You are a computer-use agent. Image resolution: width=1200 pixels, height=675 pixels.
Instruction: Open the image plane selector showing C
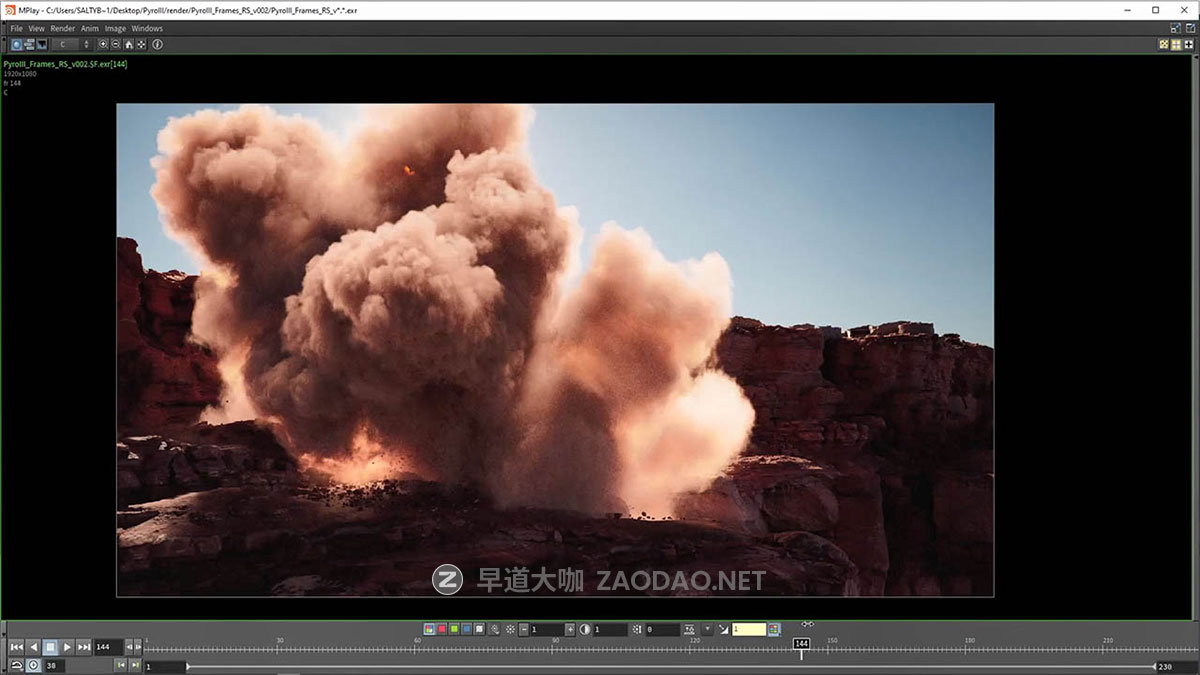(x=65, y=44)
